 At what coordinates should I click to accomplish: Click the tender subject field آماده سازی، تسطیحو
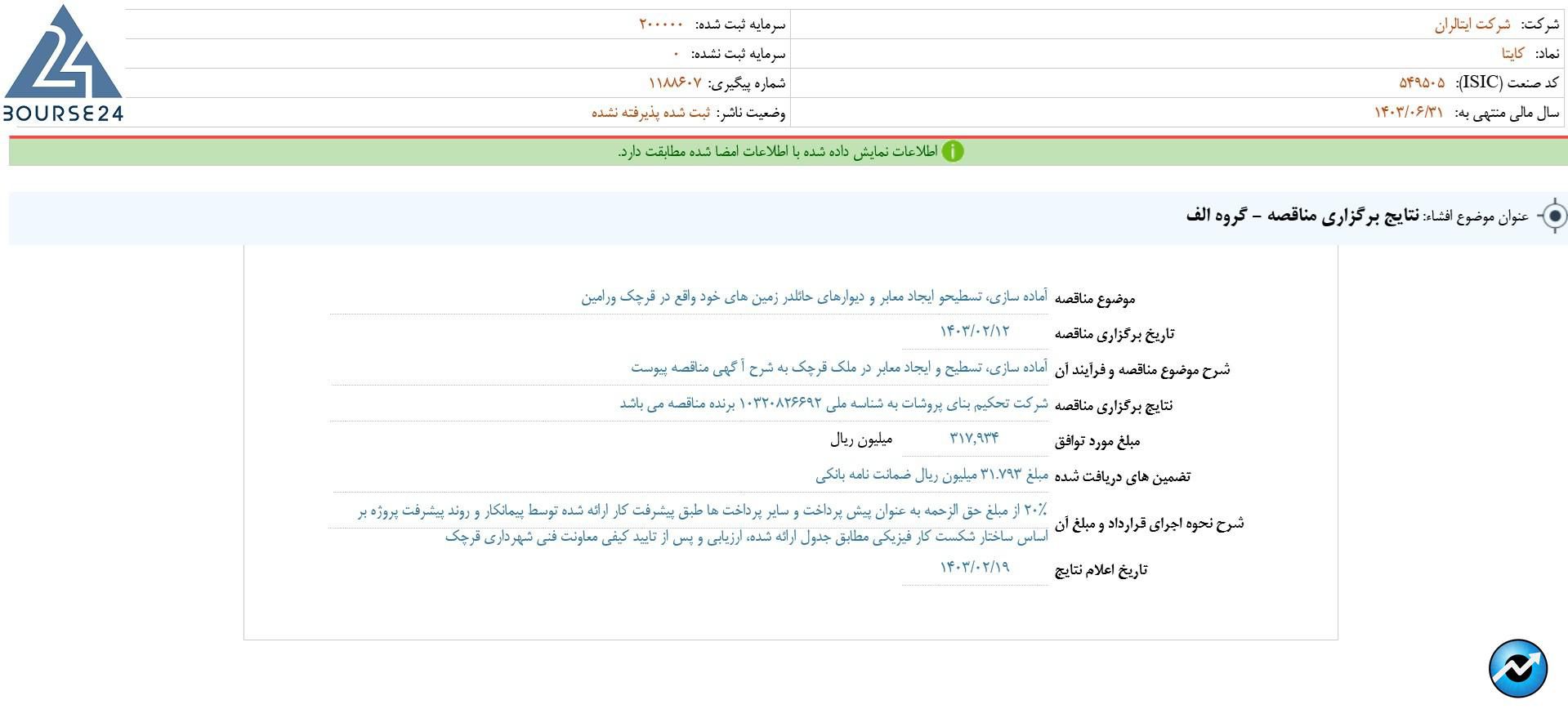pyautogui.click(x=688, y=297)
